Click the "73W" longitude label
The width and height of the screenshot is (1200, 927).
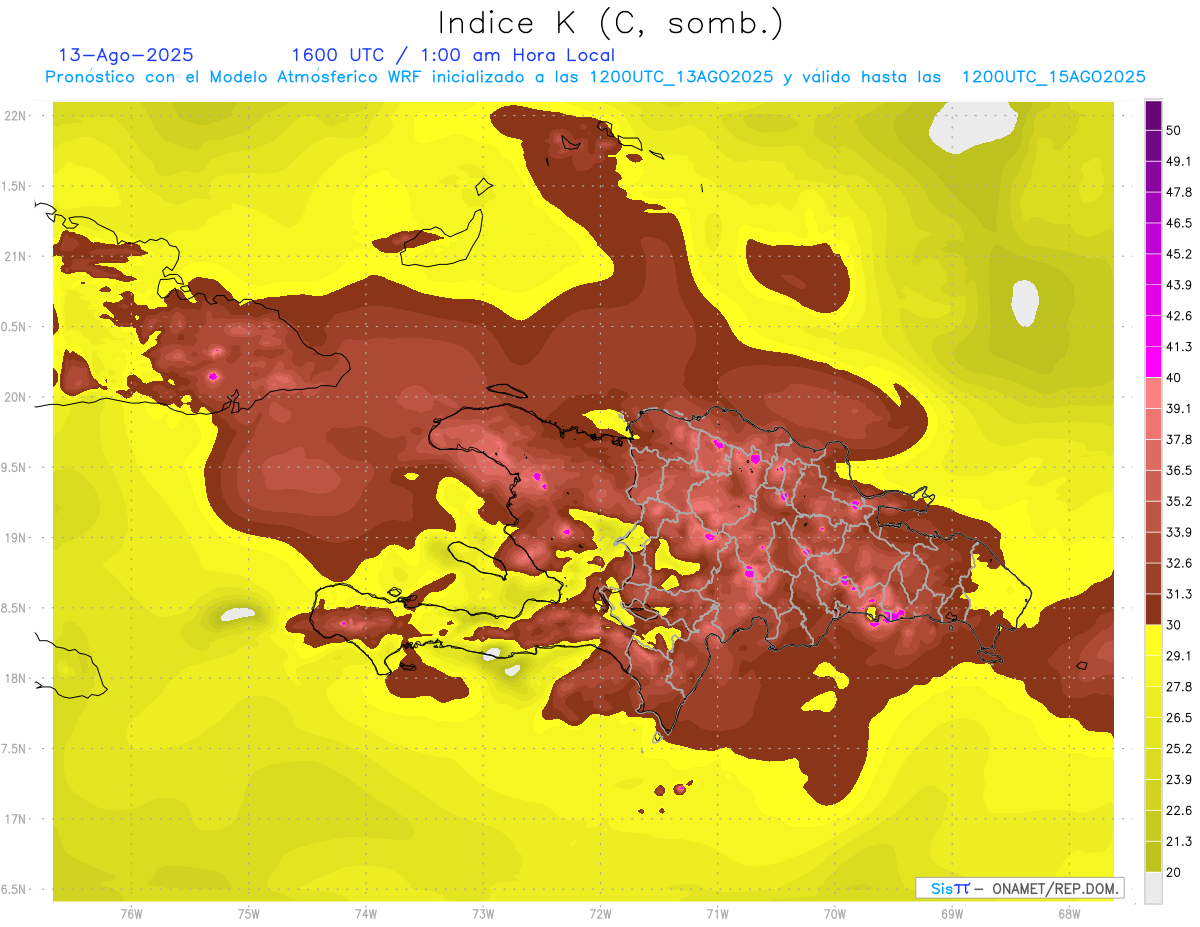tap(483, 914)
